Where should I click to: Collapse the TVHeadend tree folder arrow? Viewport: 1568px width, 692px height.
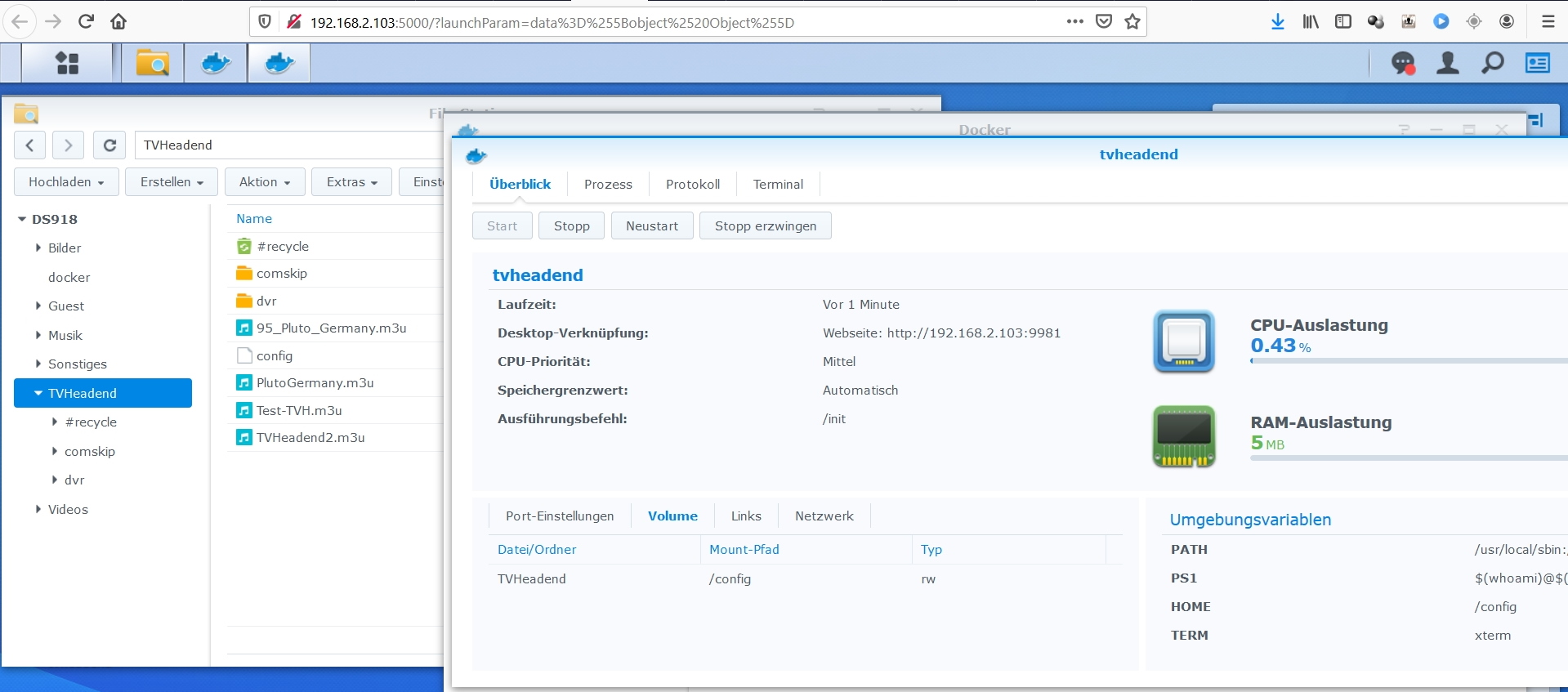coord(38,393)
